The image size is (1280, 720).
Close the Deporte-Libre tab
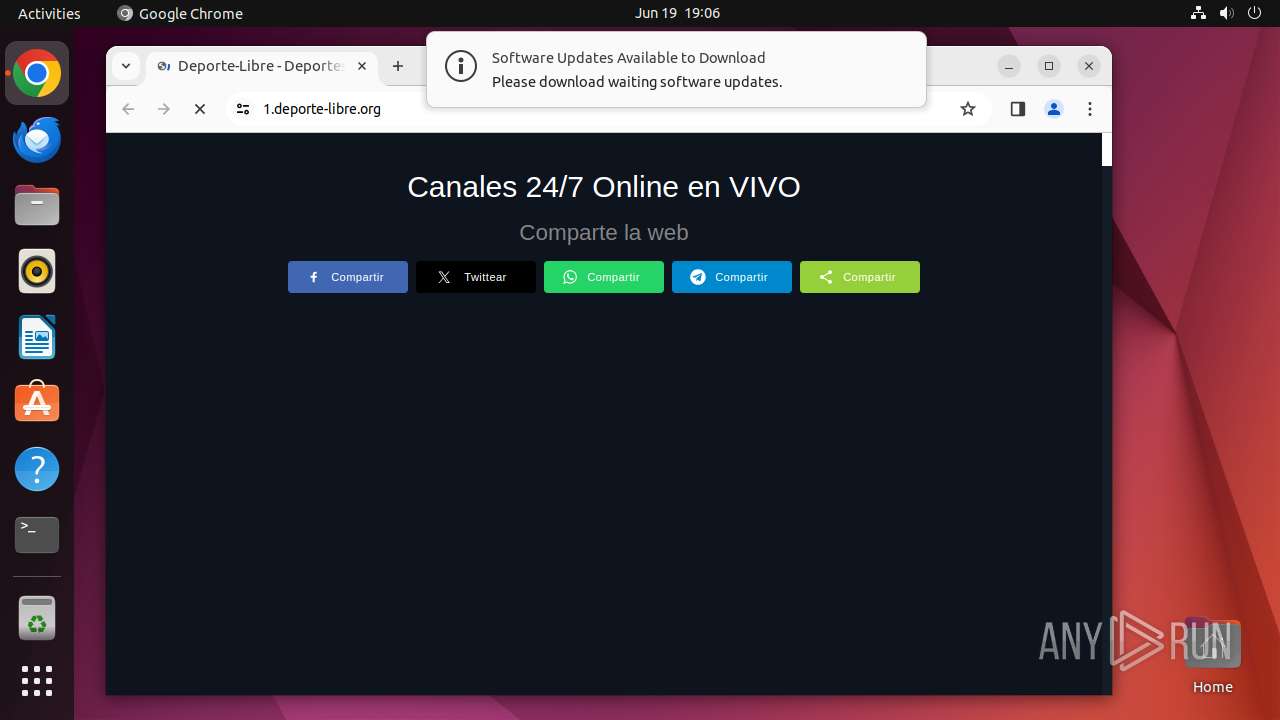pos(362,66)
